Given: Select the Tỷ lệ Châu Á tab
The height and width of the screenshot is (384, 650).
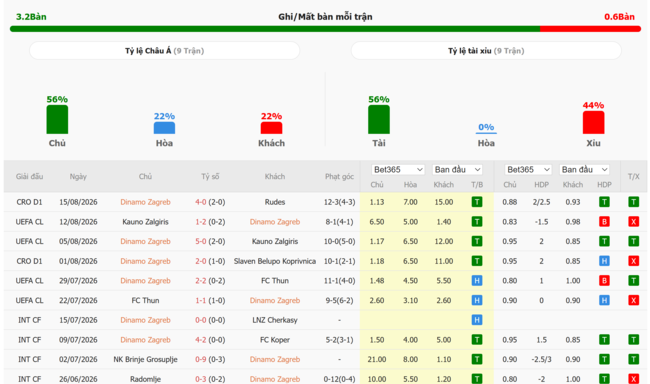Looking at the screenshot, I should click(165, 51).
